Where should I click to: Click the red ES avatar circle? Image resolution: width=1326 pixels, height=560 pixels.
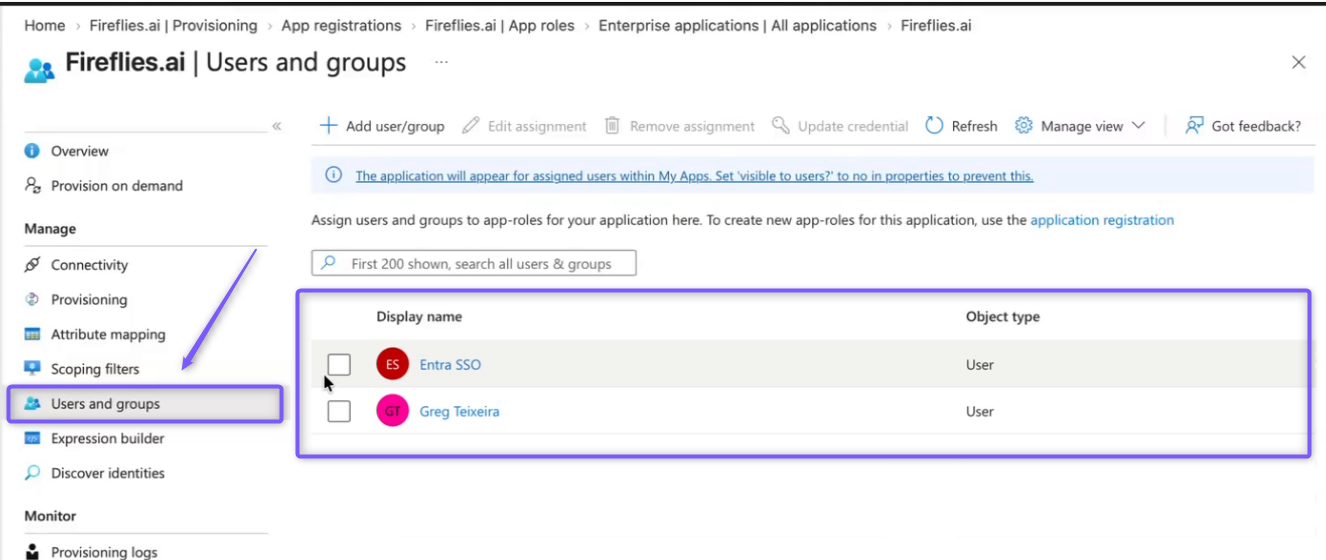click(x=393, y=365)
